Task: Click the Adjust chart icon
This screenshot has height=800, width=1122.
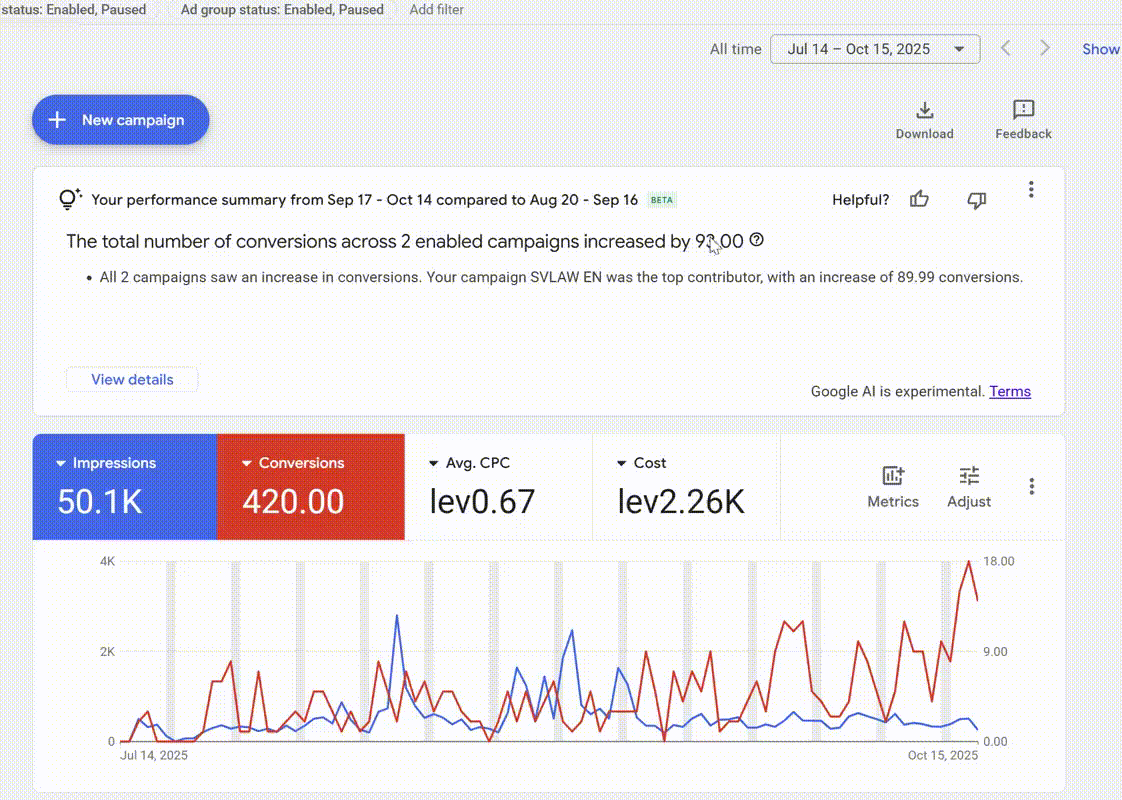Action: pyautogui.click(x=969, y=477)
